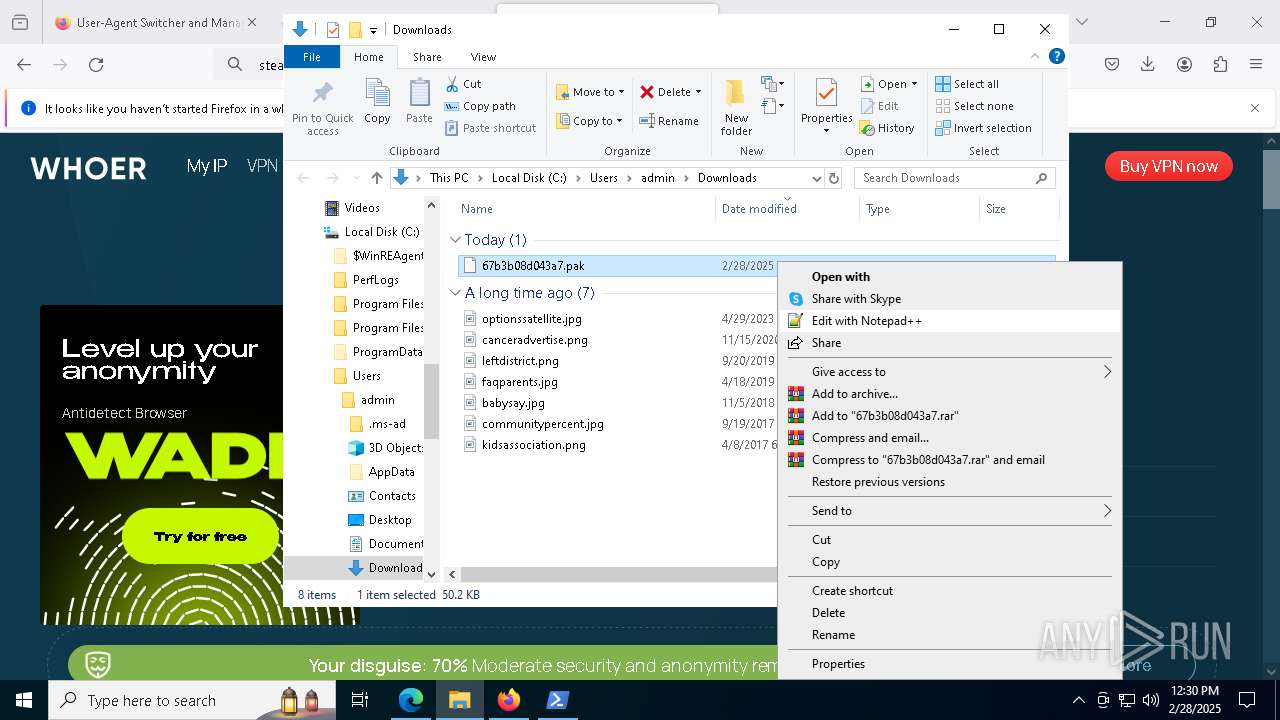
Task: Open Firefox from the taskbar
Action: tap(509, 700)
